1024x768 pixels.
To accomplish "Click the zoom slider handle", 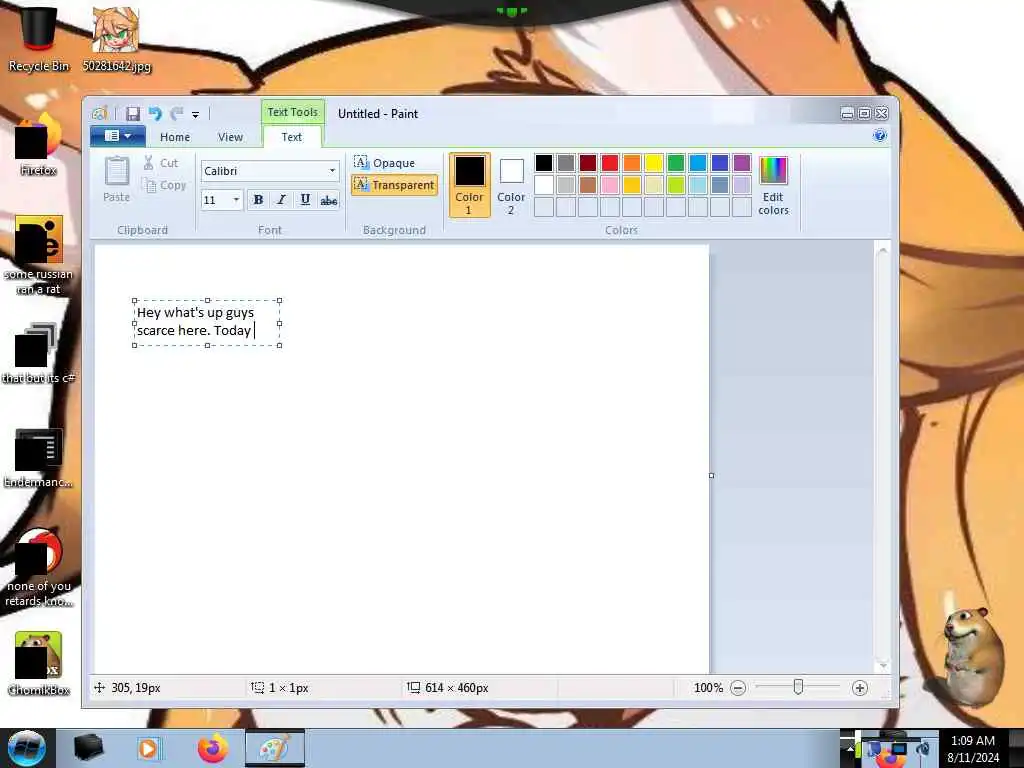I will coord(798,687).
